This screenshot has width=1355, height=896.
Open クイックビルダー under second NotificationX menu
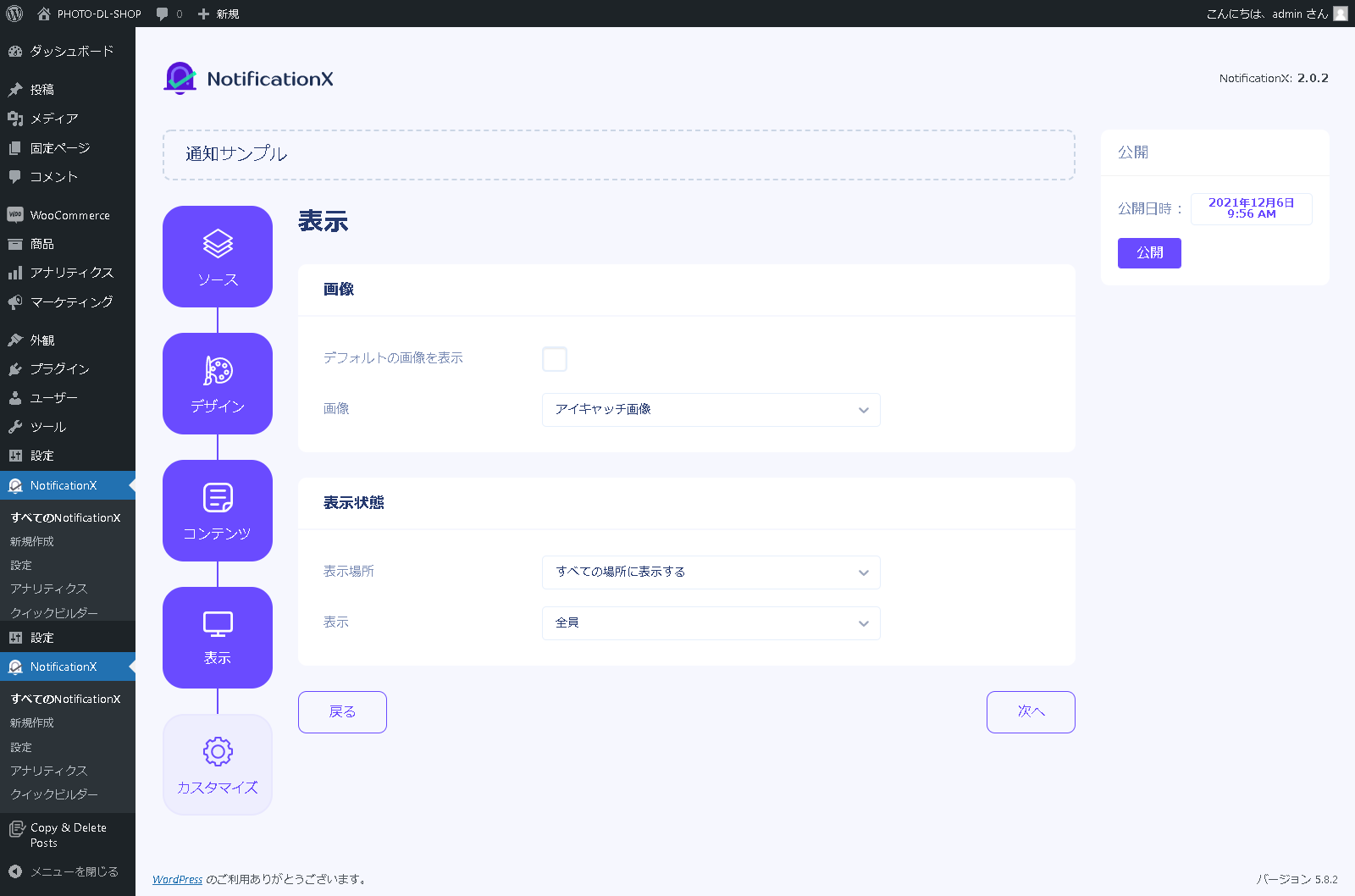tap(54, 794)
